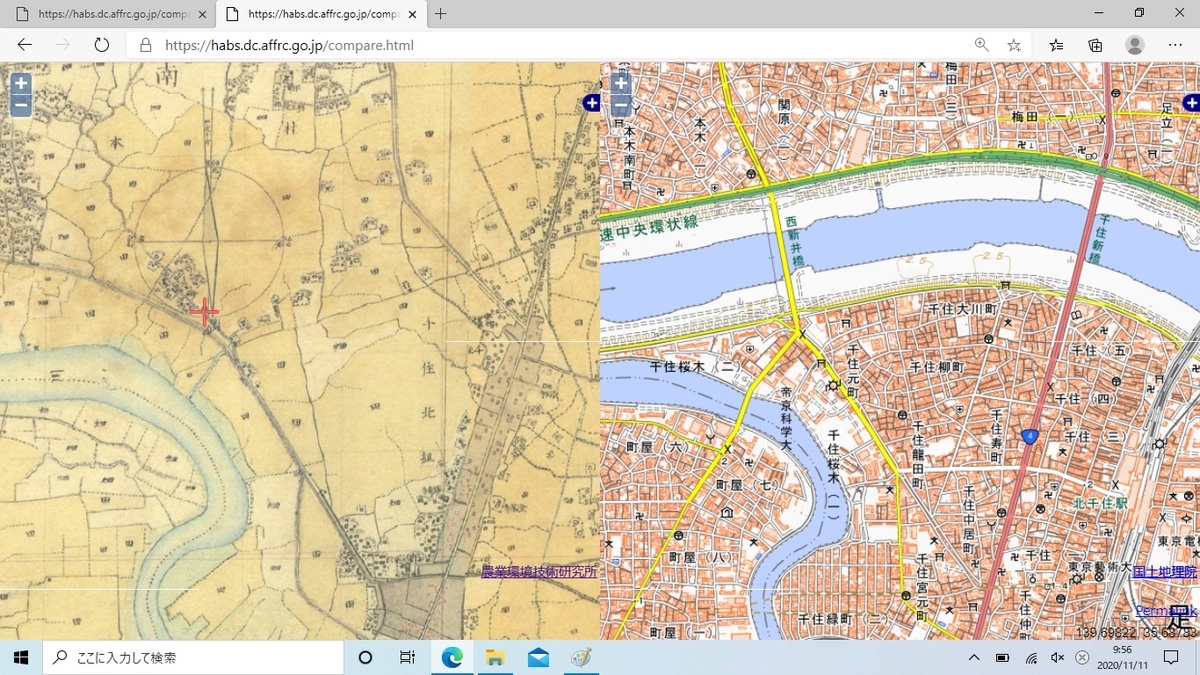Open the Windows Start menu
The image size is (1200, 675).
click(x=20, y=657)
